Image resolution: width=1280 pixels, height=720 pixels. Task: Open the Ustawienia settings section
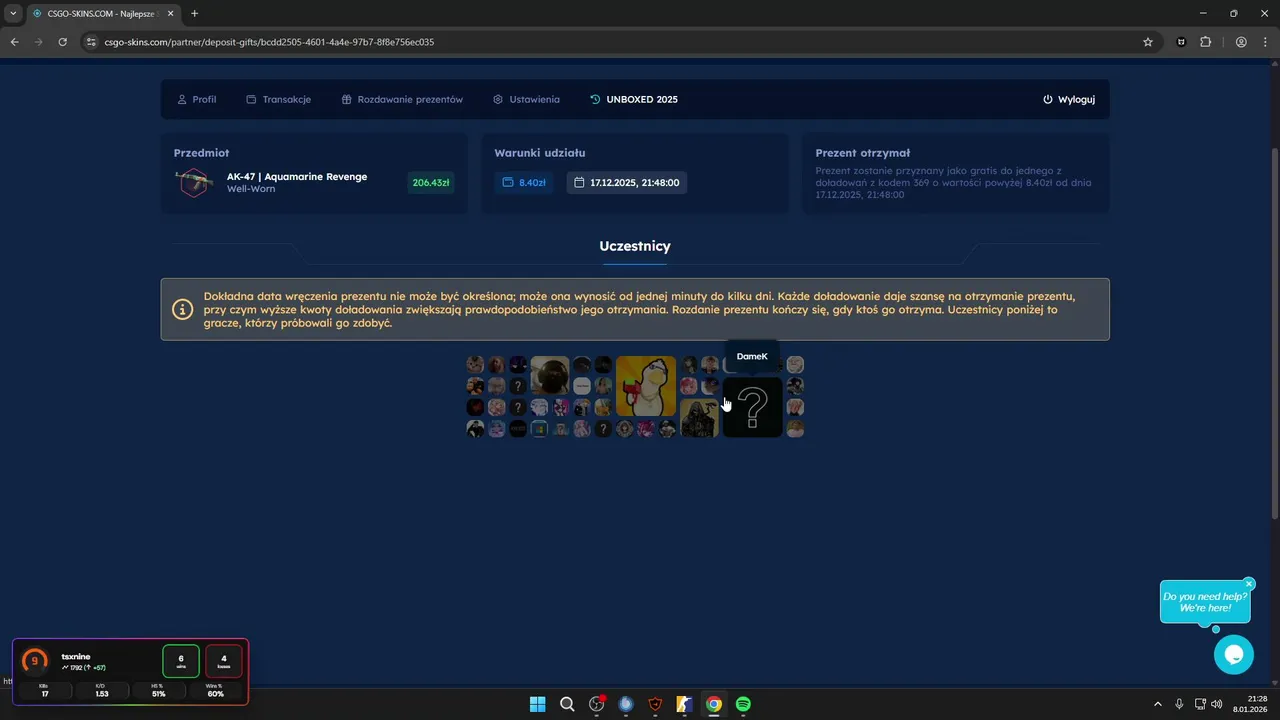[526, 100]
